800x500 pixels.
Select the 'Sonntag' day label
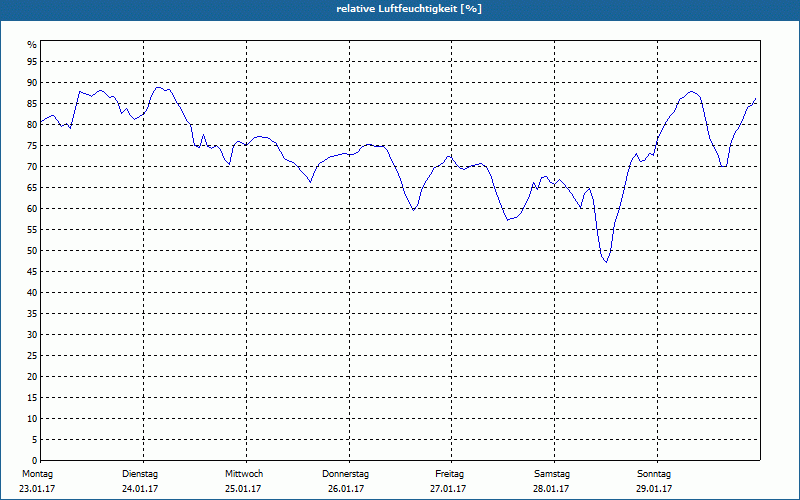tap(654, 474)
